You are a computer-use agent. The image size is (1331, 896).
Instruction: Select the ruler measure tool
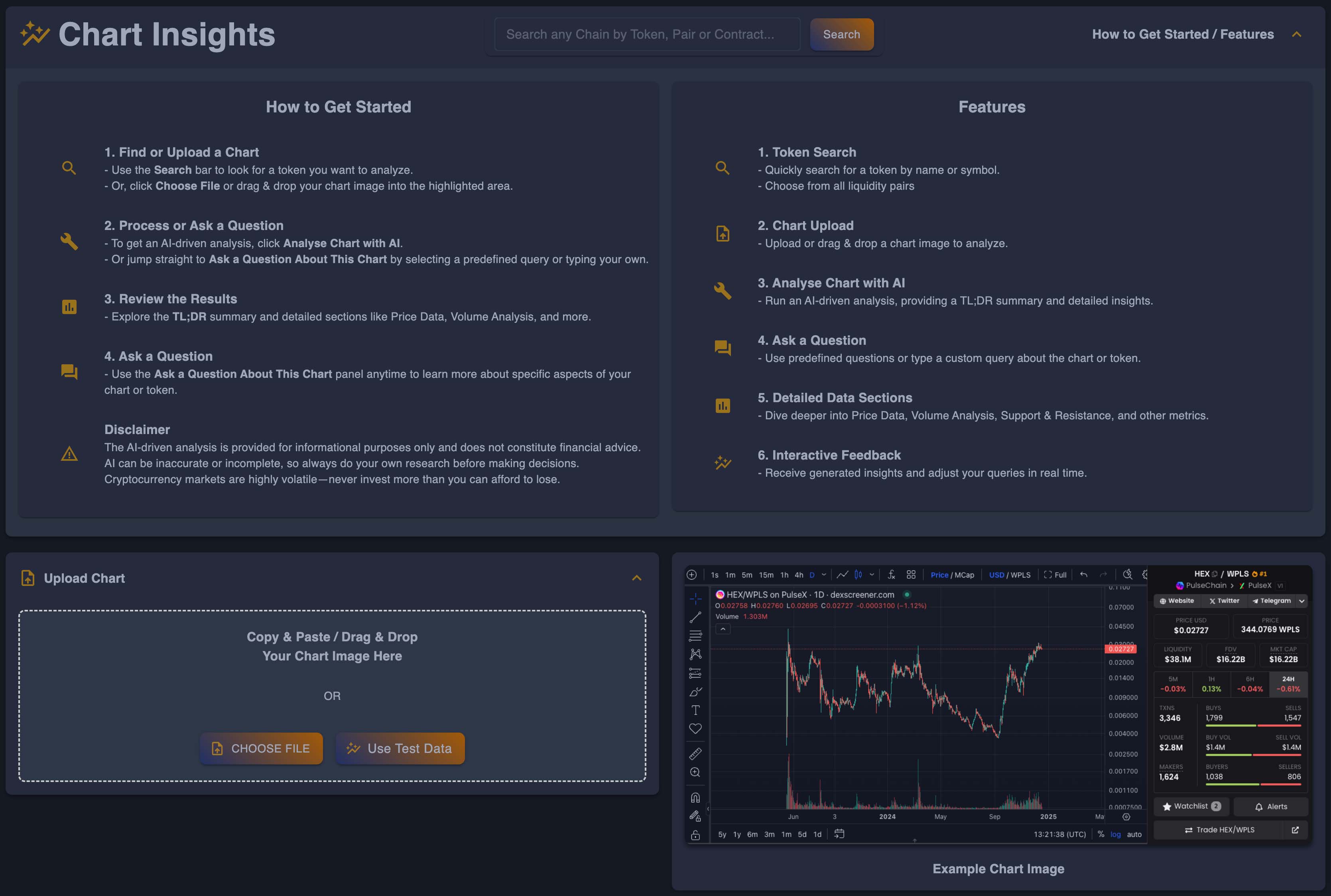696,754
